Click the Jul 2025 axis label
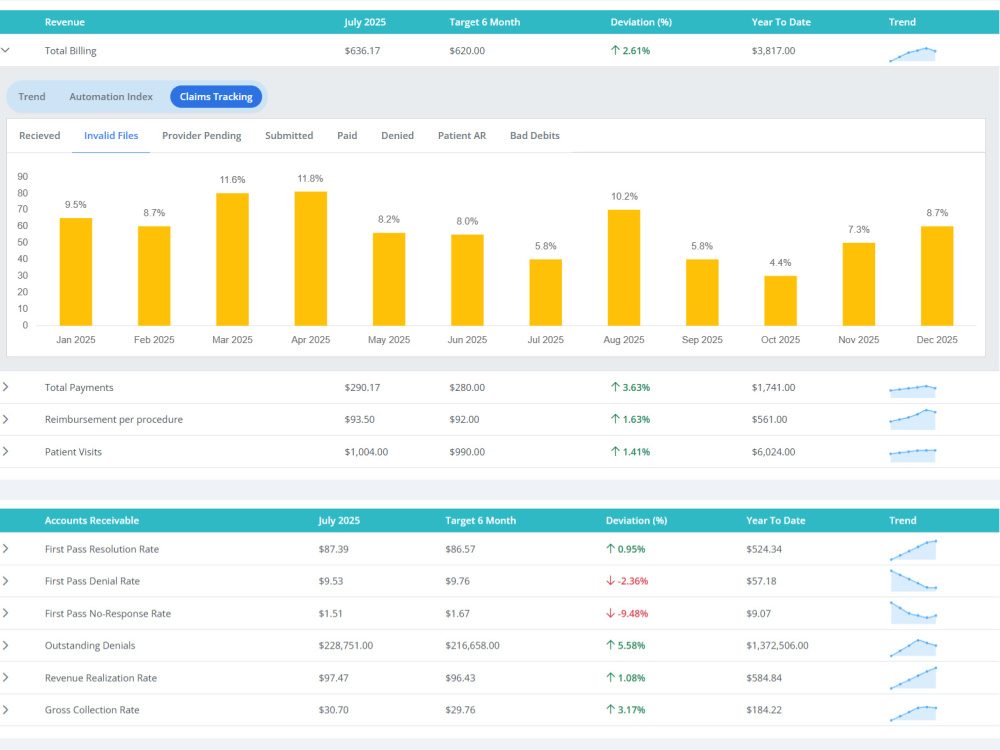 click(545, 340)
